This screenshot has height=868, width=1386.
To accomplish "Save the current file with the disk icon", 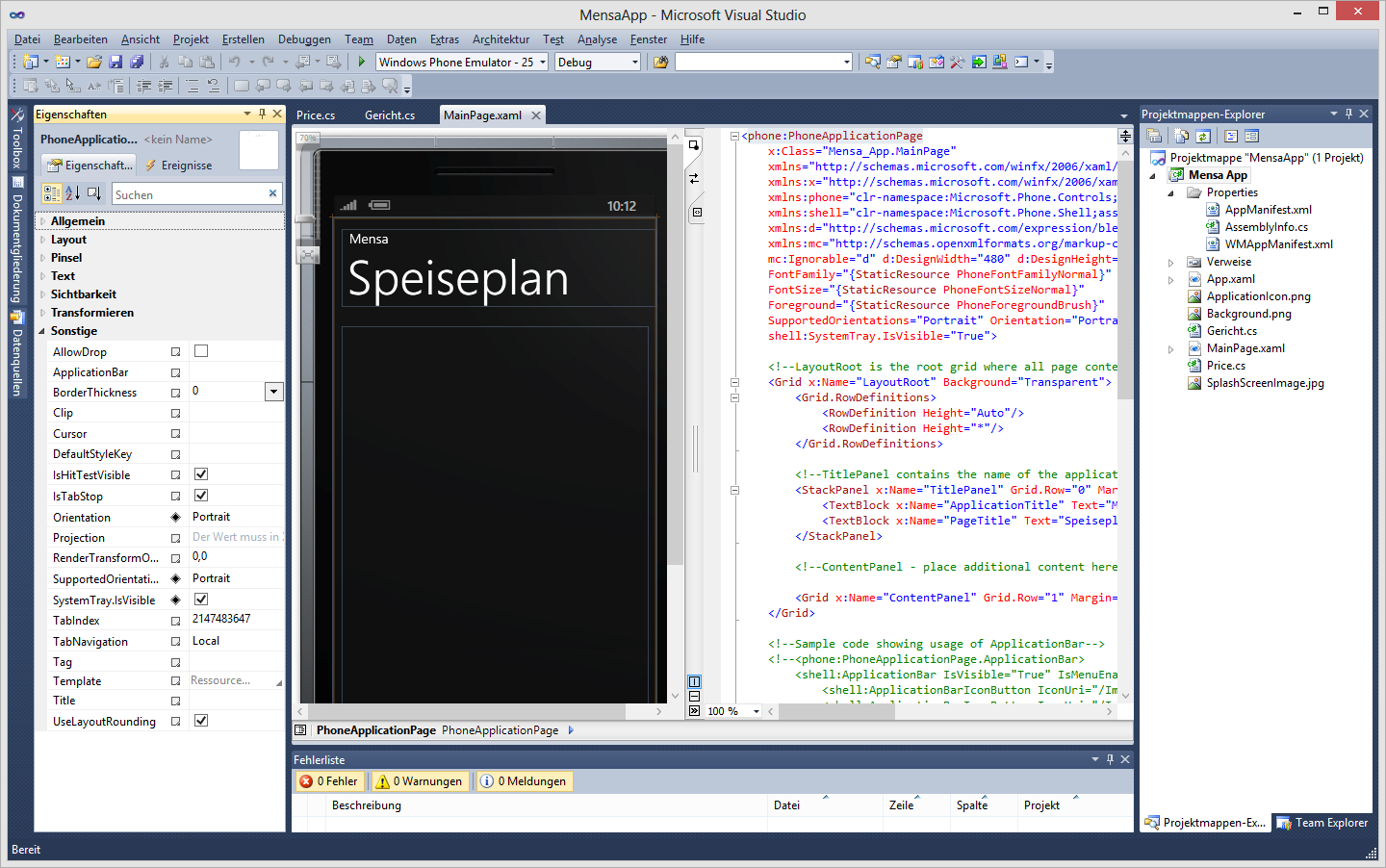I will point(115,62).
